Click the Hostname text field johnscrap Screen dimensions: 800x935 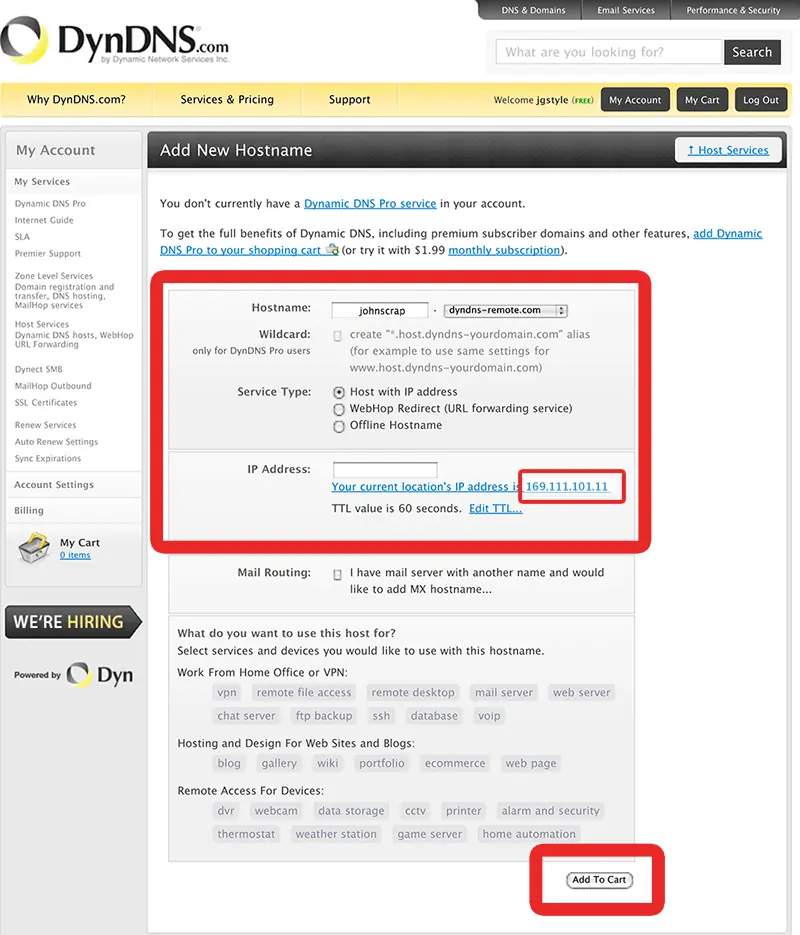coord(380,310)
